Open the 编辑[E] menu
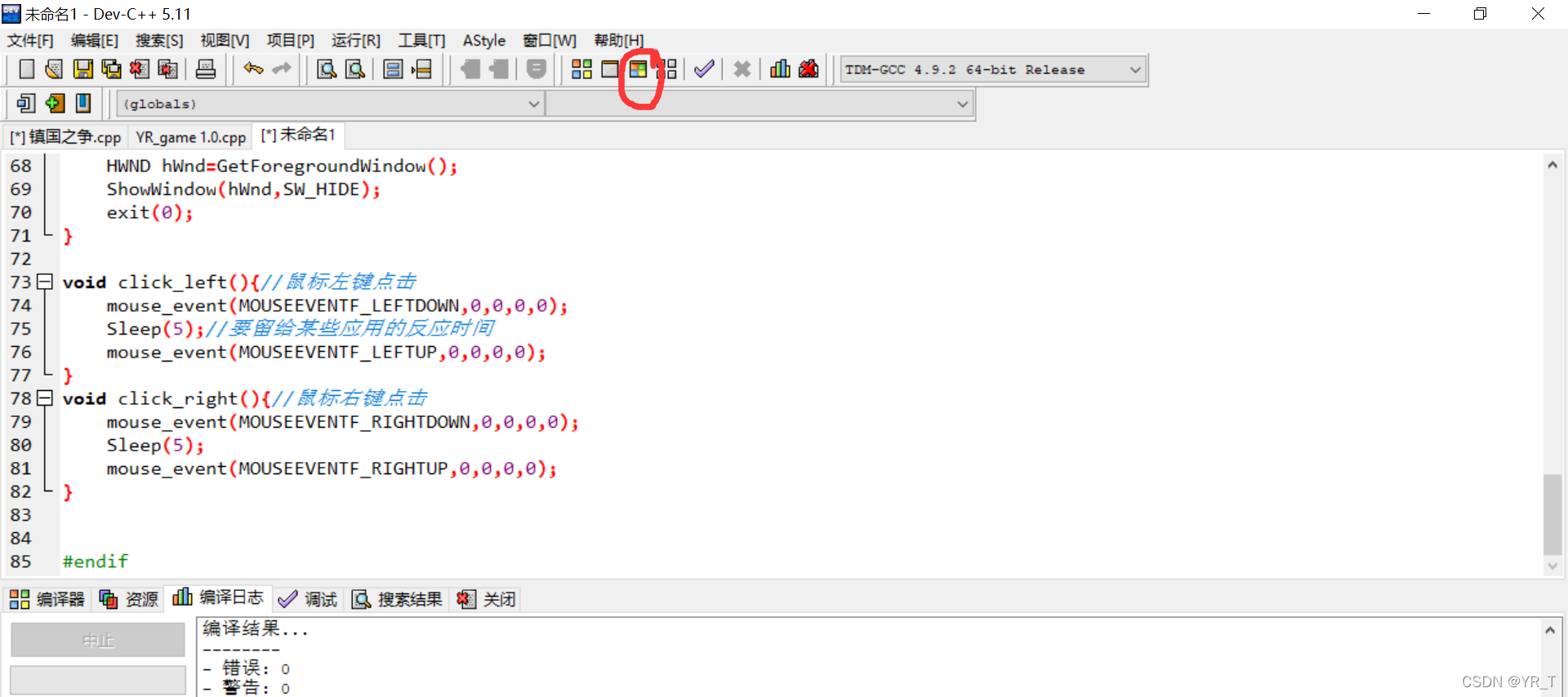 coord(95,41)
